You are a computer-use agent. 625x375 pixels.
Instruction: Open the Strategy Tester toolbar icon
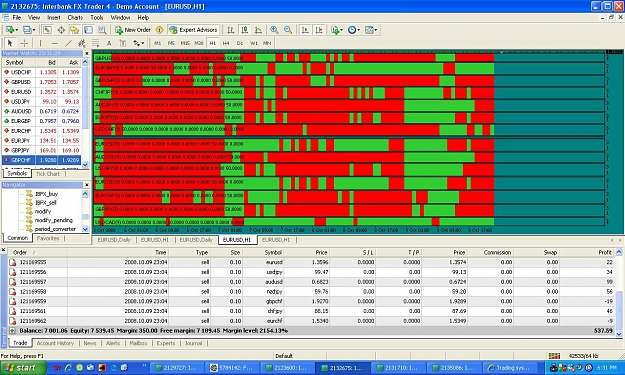[x=102, y=30]
